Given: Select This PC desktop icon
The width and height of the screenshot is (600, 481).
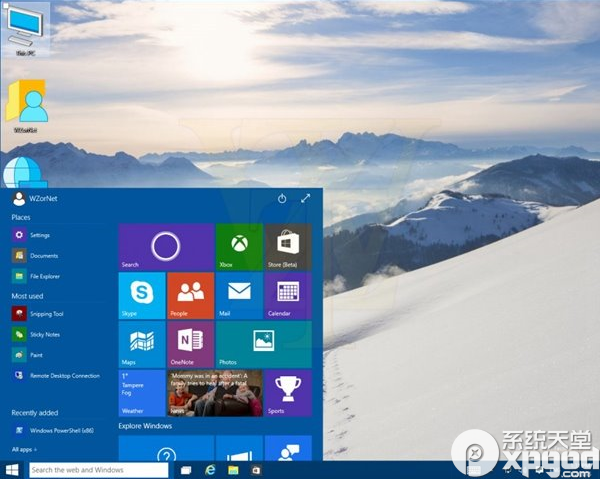Looking at the screenshot, I should click(x=25, y=30).
